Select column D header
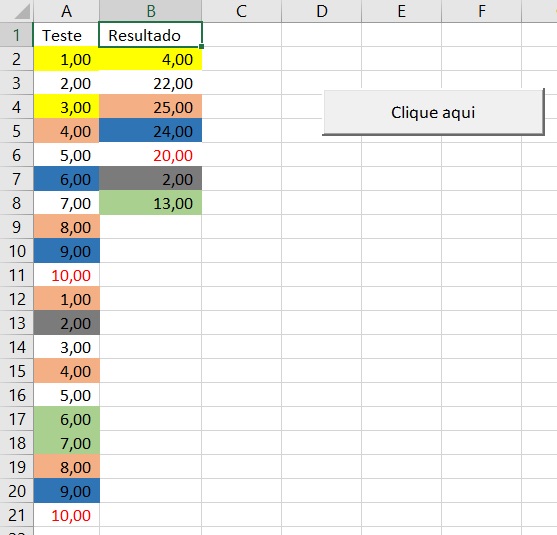This screenshot has height=535, width=557. click(321, 11)
